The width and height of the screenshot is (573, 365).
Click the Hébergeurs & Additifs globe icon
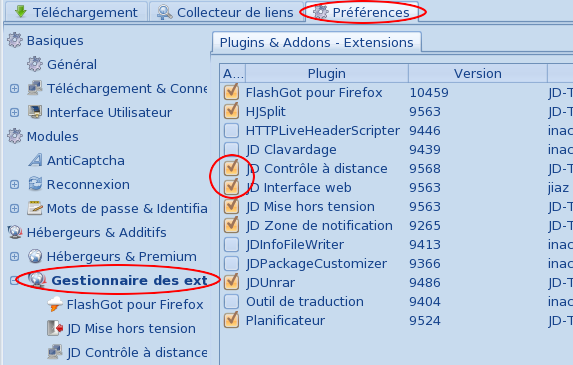pos(15,232)
